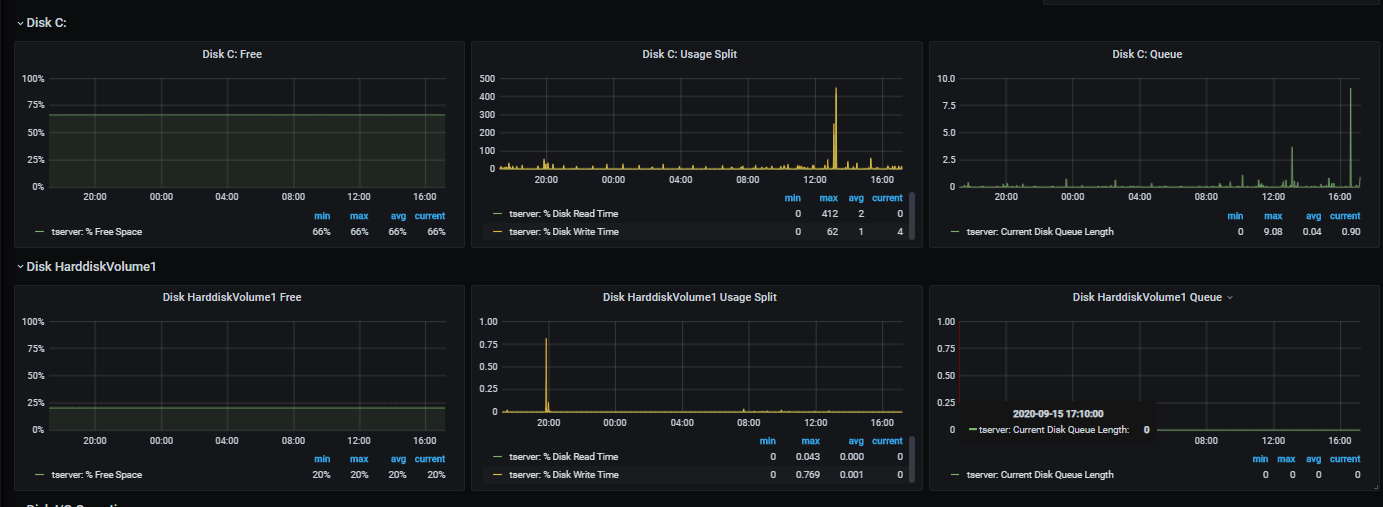Collapse the Disk C: row chevron
The image size is (1383, 507).
tap(20, 23)
